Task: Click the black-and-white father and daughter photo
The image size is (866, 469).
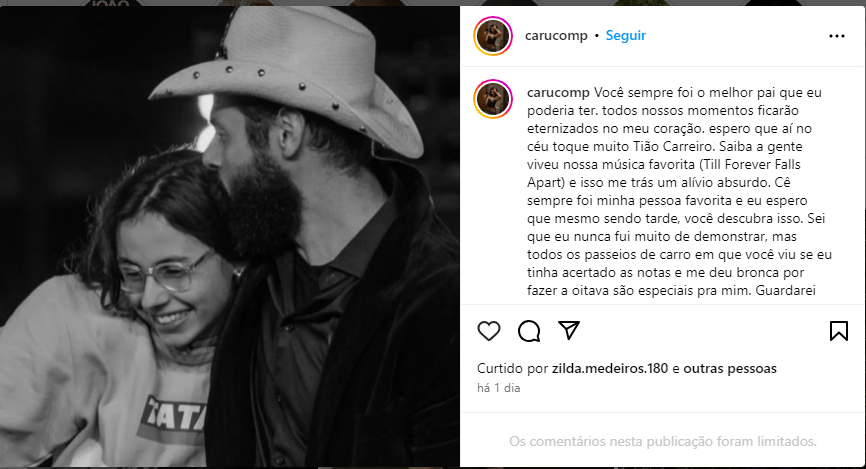Action: (x=230, y=236)
